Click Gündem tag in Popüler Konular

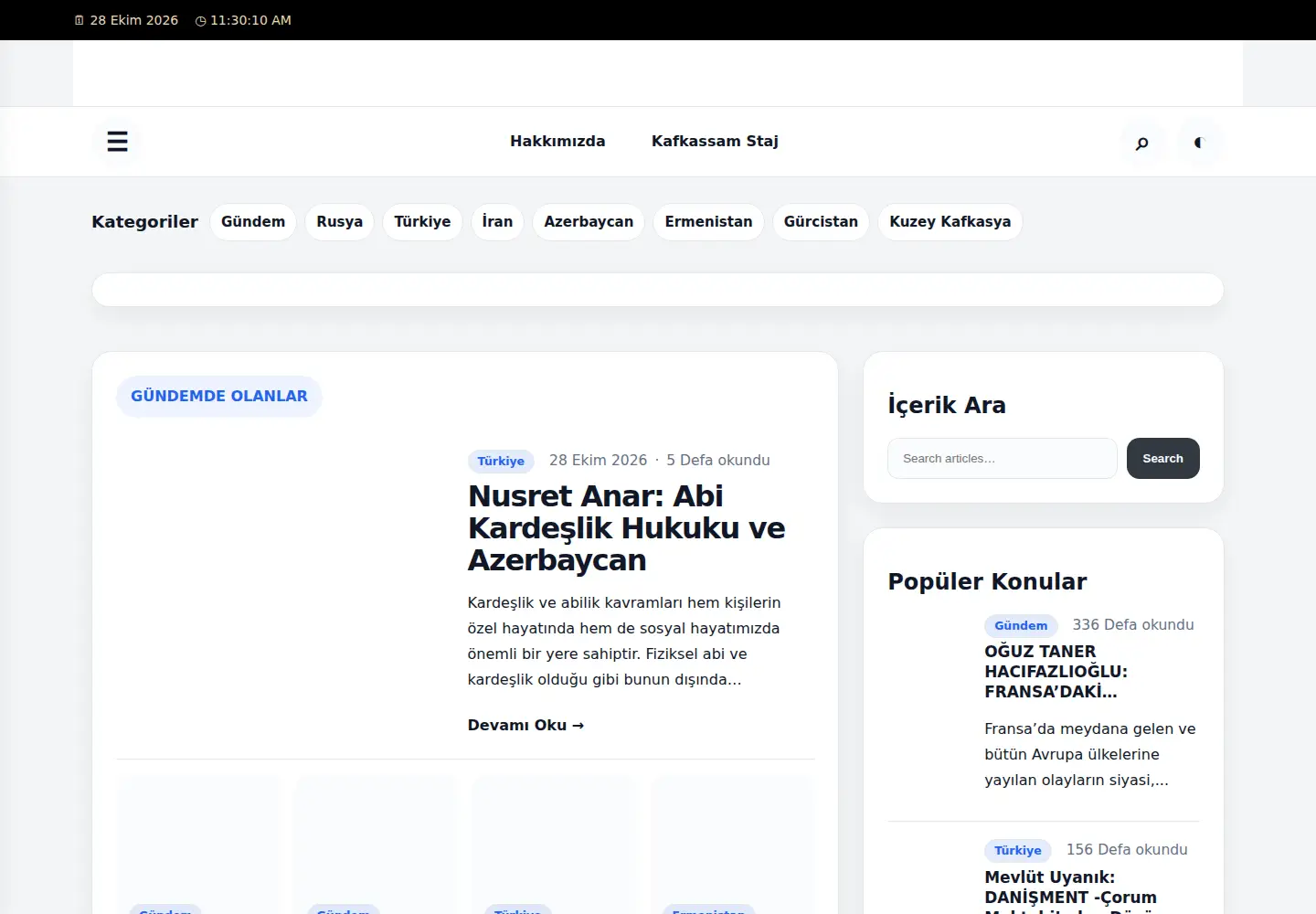click(1021, 626)
